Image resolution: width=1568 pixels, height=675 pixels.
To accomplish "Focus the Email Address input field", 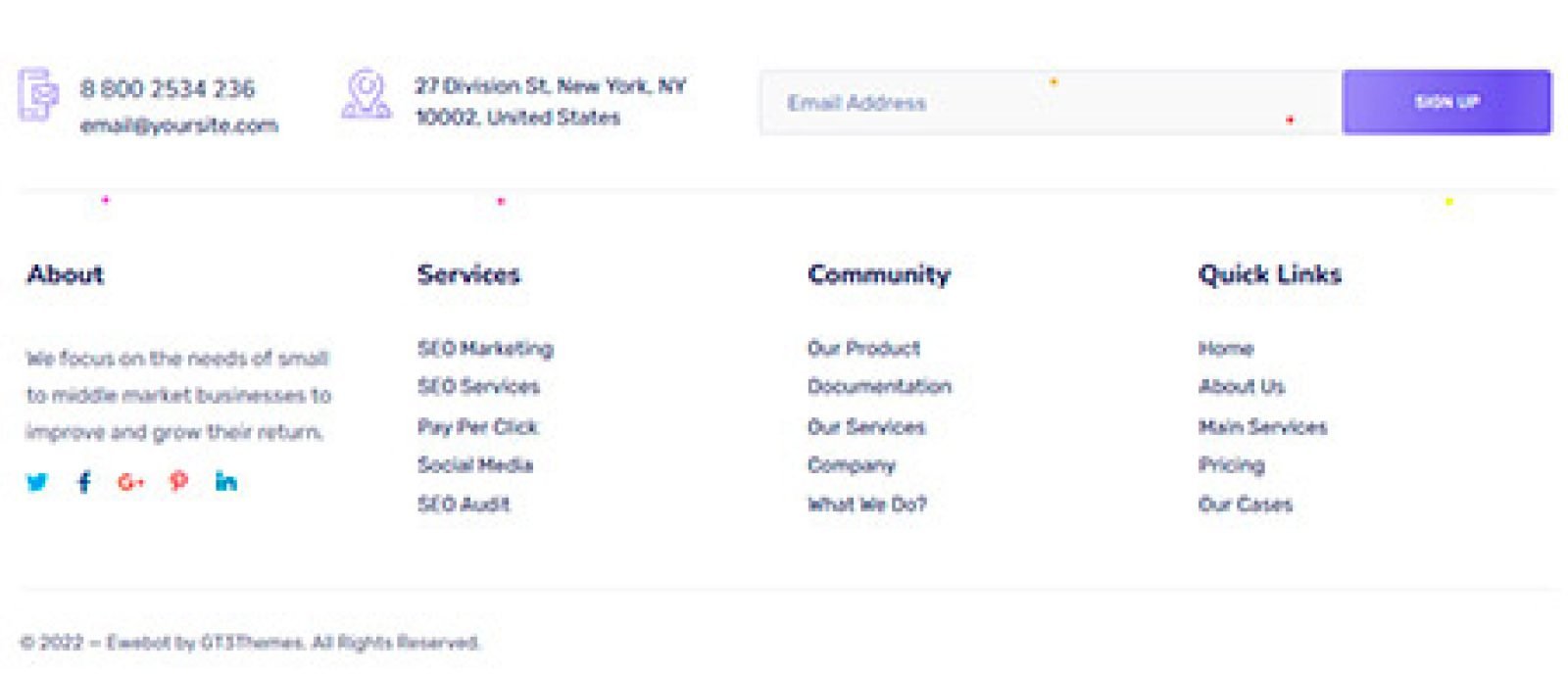I will click(x=1051, y=102).
